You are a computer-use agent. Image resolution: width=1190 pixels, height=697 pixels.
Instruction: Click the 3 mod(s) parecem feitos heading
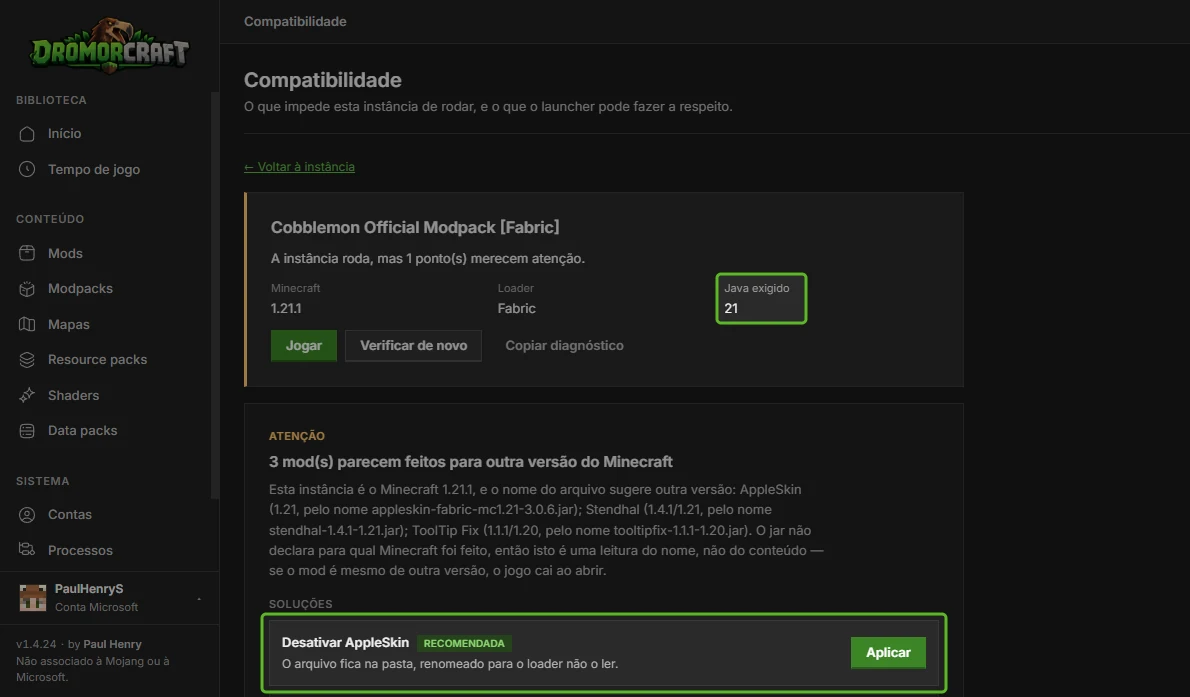(x=471, y=462)
